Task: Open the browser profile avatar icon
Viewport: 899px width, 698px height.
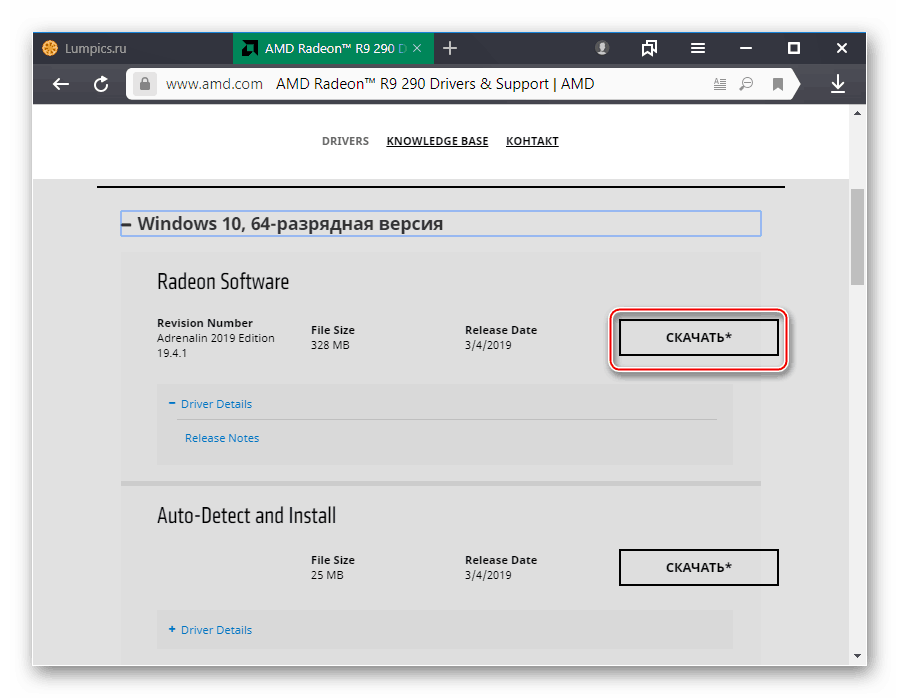Action: click(601, 48)
